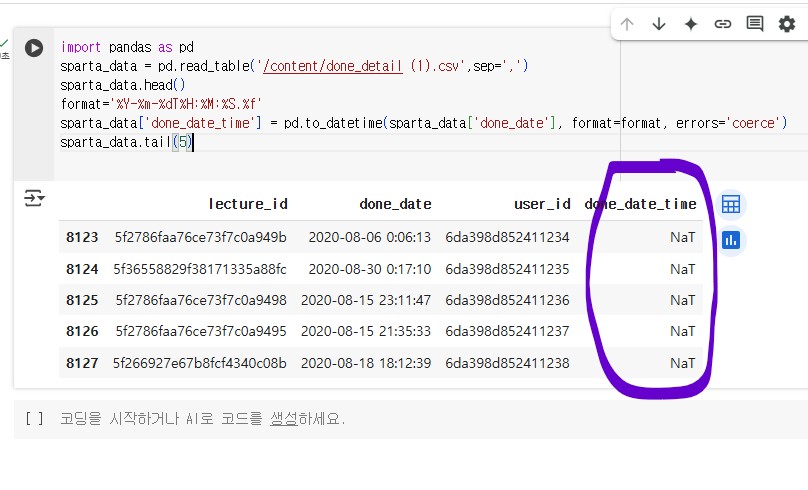
Task: Click user id 6da398d852411236
Action: click(508, 300)
